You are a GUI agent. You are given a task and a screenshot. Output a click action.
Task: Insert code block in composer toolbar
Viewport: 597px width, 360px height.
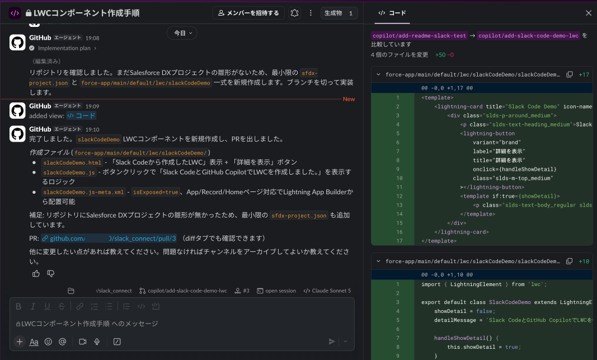click(155, 306)
